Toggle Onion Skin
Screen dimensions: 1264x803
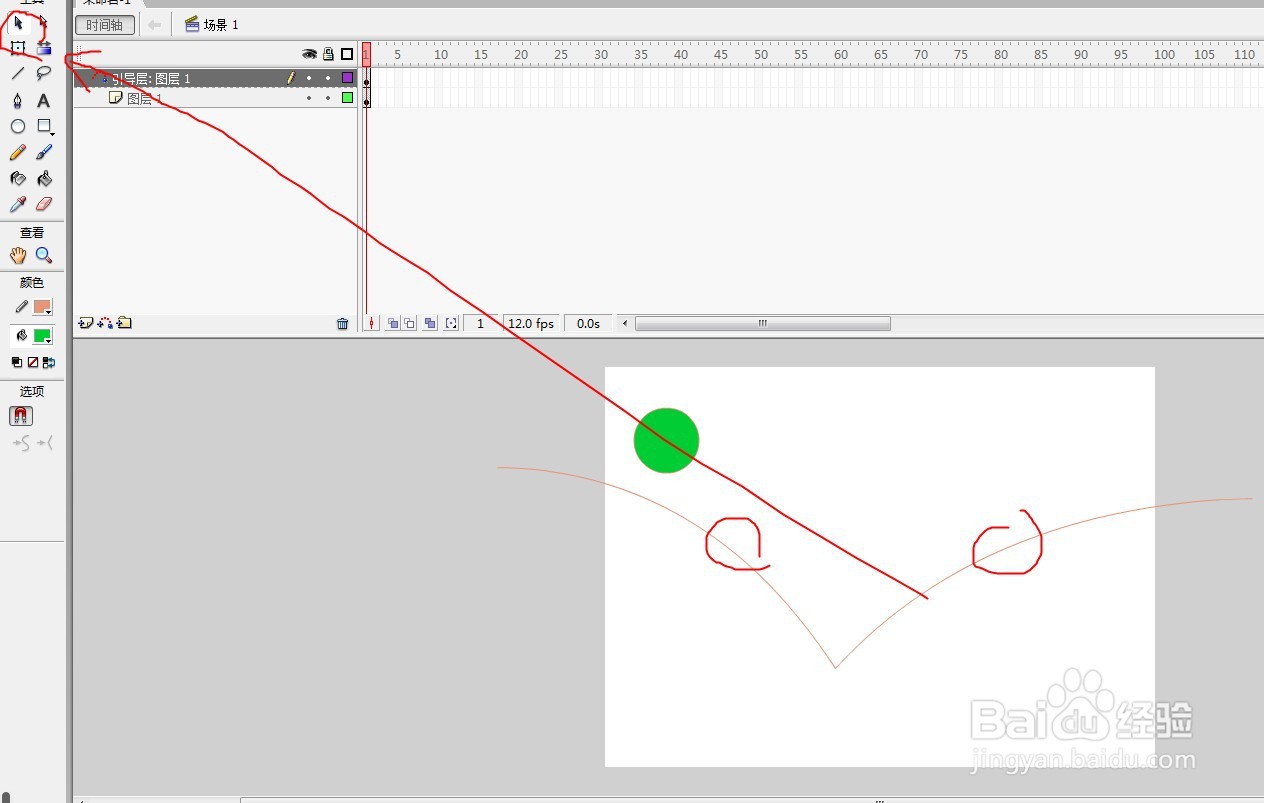(393, 323)
